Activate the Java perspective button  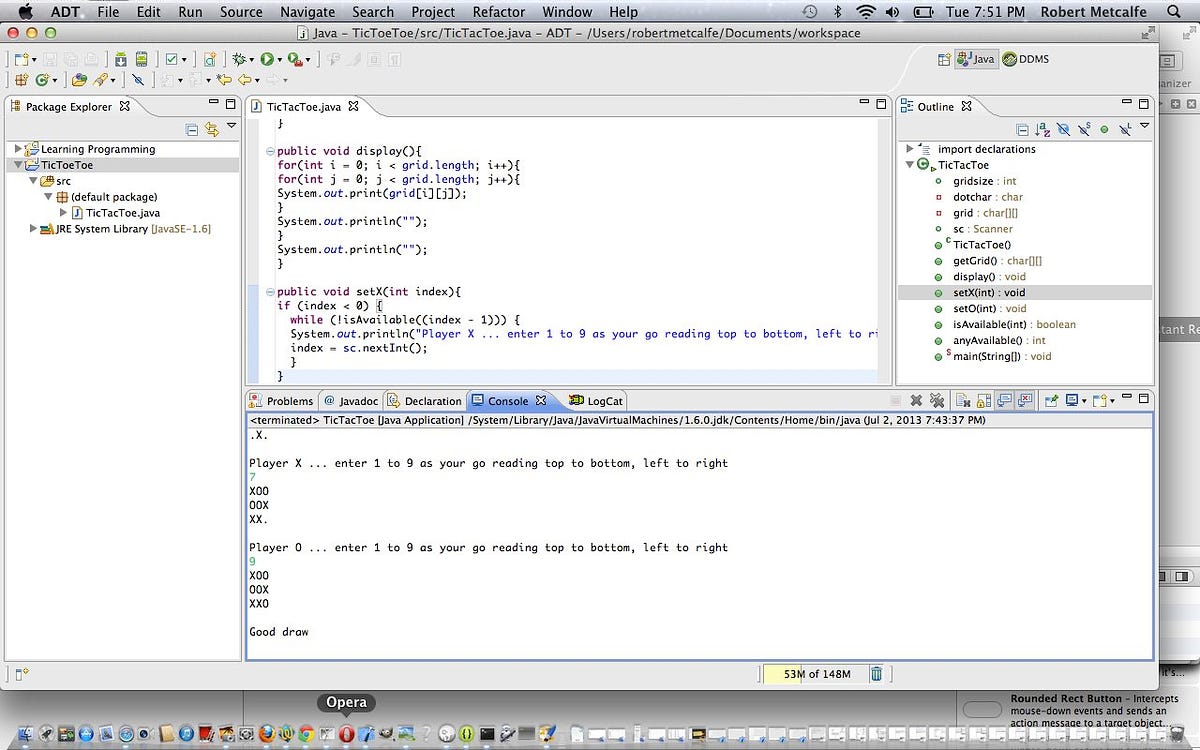(975, 58)
